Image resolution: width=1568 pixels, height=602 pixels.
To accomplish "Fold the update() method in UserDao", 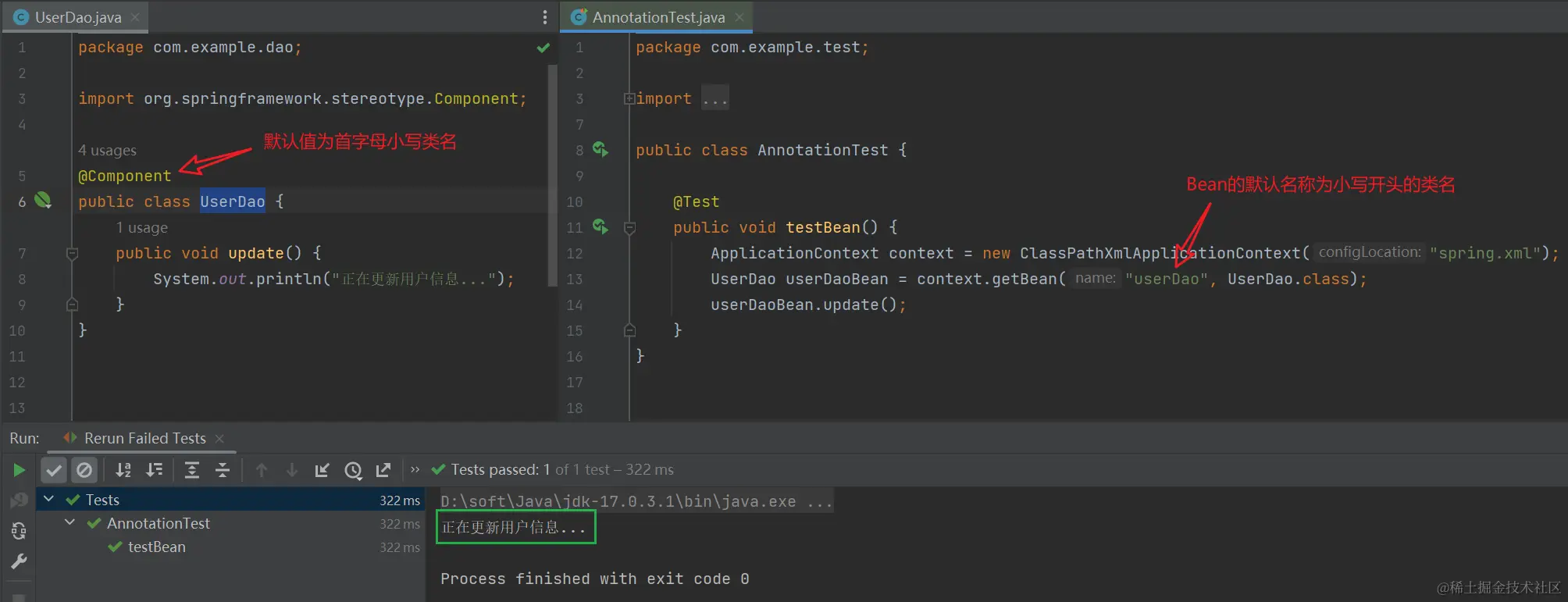I will 72,253.
